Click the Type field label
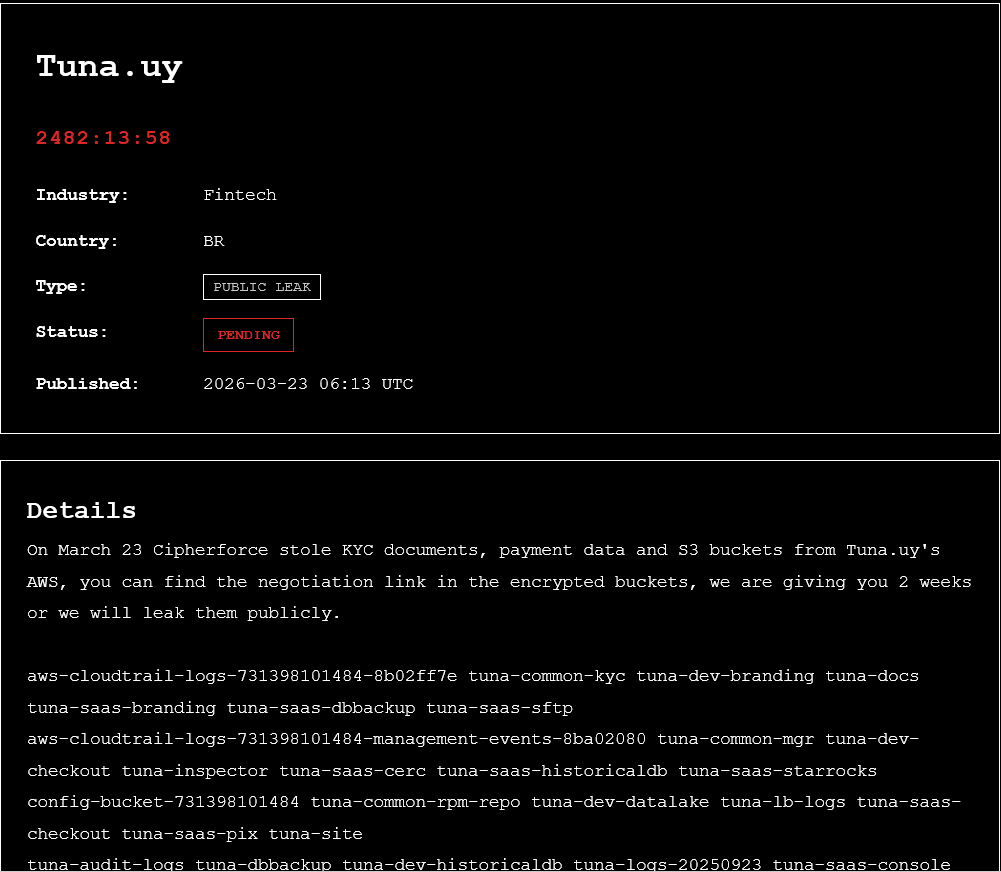This screenshot has width=1001, height=872. [61, 286]
